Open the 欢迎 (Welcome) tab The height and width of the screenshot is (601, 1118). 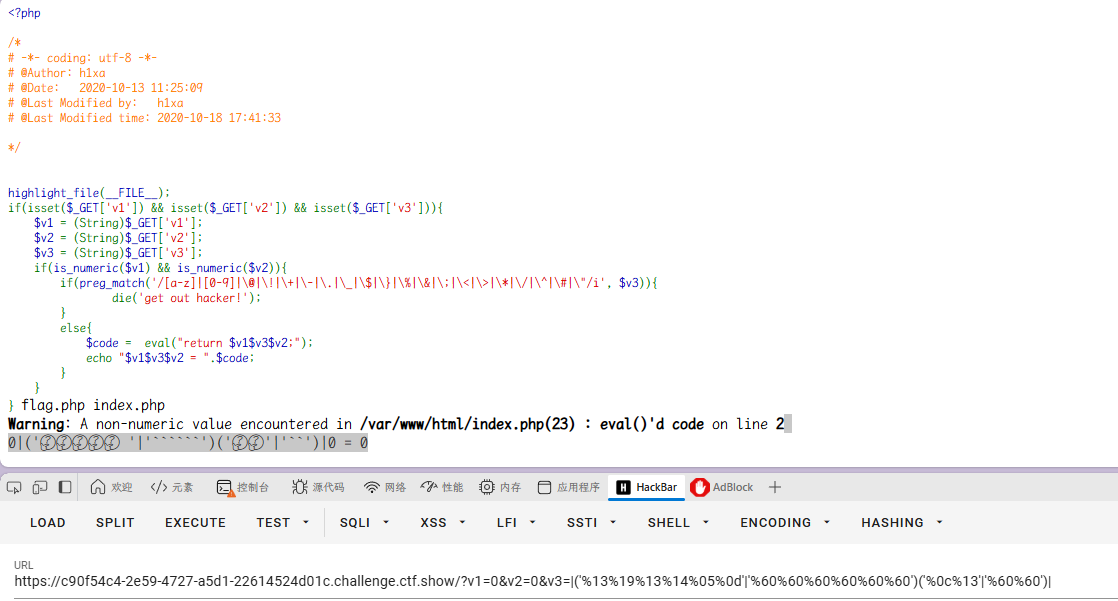[112, 488]
